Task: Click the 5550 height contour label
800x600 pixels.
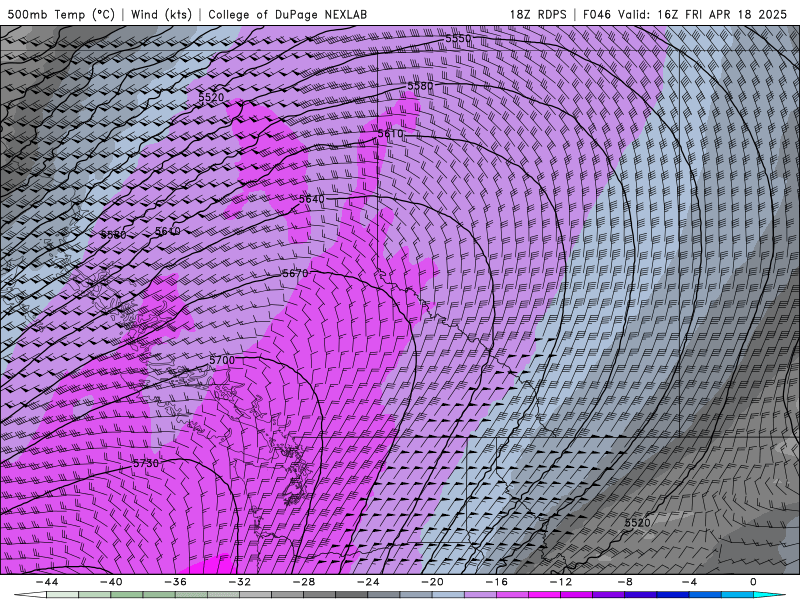Action: pyautogui.click(x=458, y=38)
